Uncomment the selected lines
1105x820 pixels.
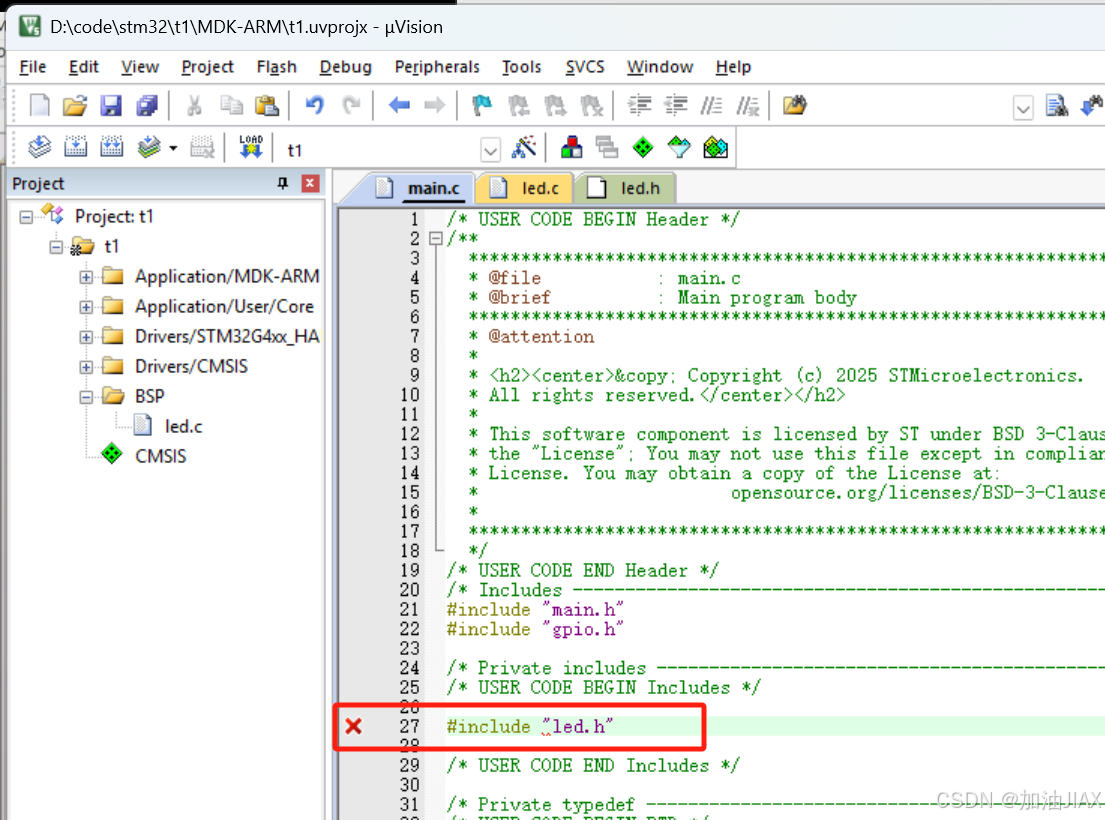(748, 106)
